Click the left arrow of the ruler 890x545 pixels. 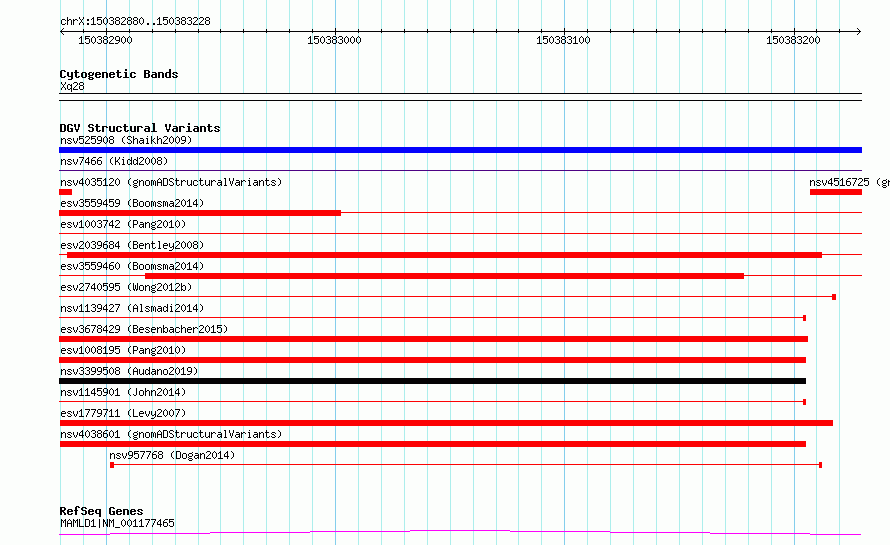(x=62, y=31)
